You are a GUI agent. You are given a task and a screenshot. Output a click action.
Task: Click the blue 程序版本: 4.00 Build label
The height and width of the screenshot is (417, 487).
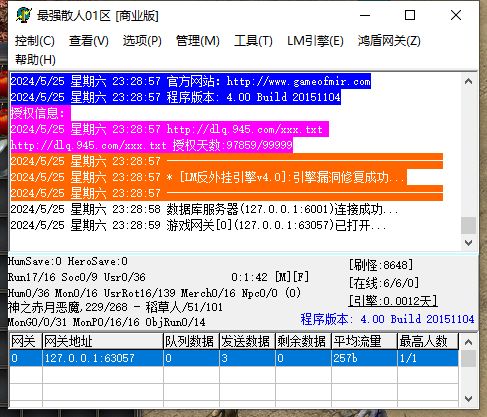tap(387, 319)
